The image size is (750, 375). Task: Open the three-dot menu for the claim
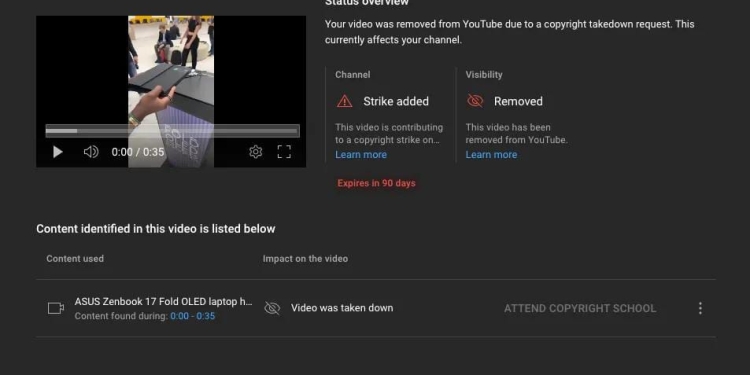[x=700, y=308]
